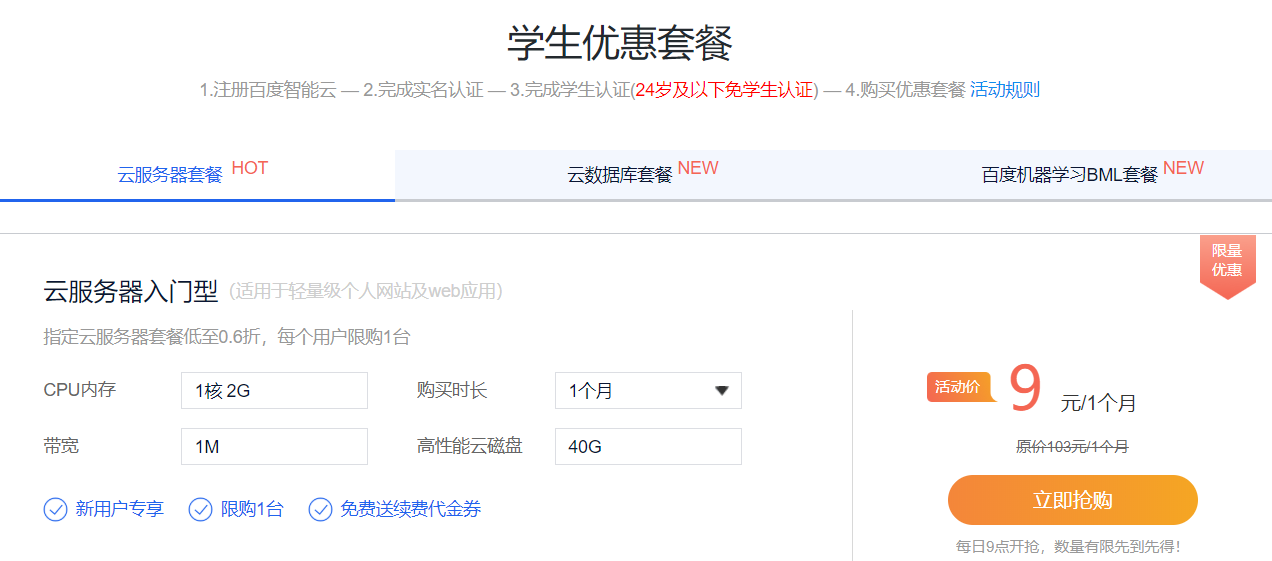The image size is (1272, 561).
Task: Click the text 指定云服务器套餐低至0.6折
Action: (153, 337)
